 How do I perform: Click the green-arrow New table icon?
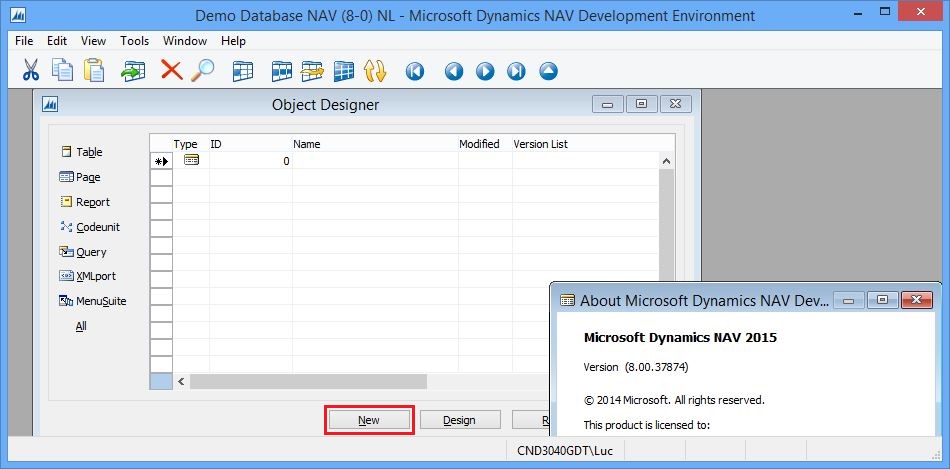(133, 71)
